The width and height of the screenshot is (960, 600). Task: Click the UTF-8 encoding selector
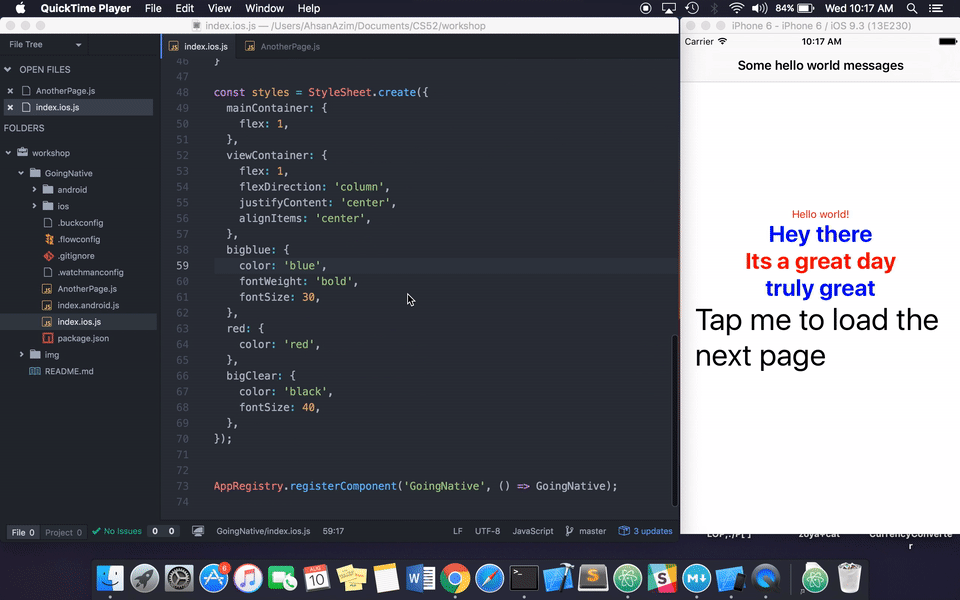487,531
